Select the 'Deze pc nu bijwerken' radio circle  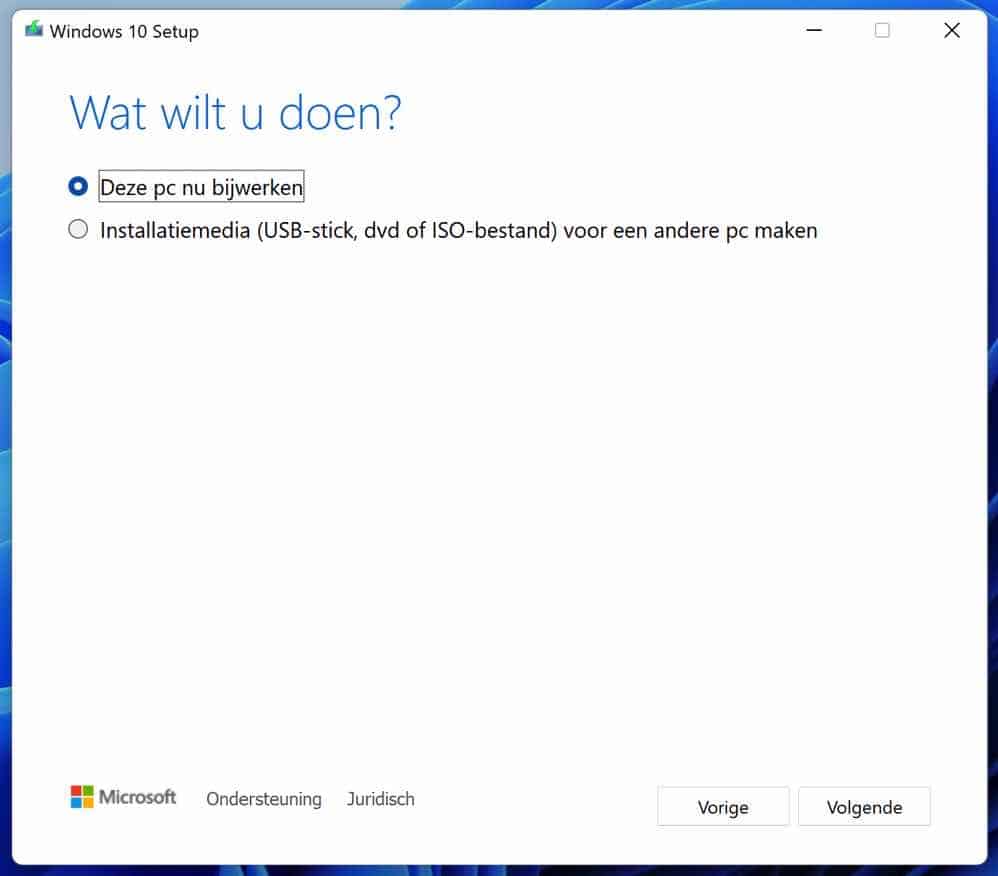click(78, 186)
